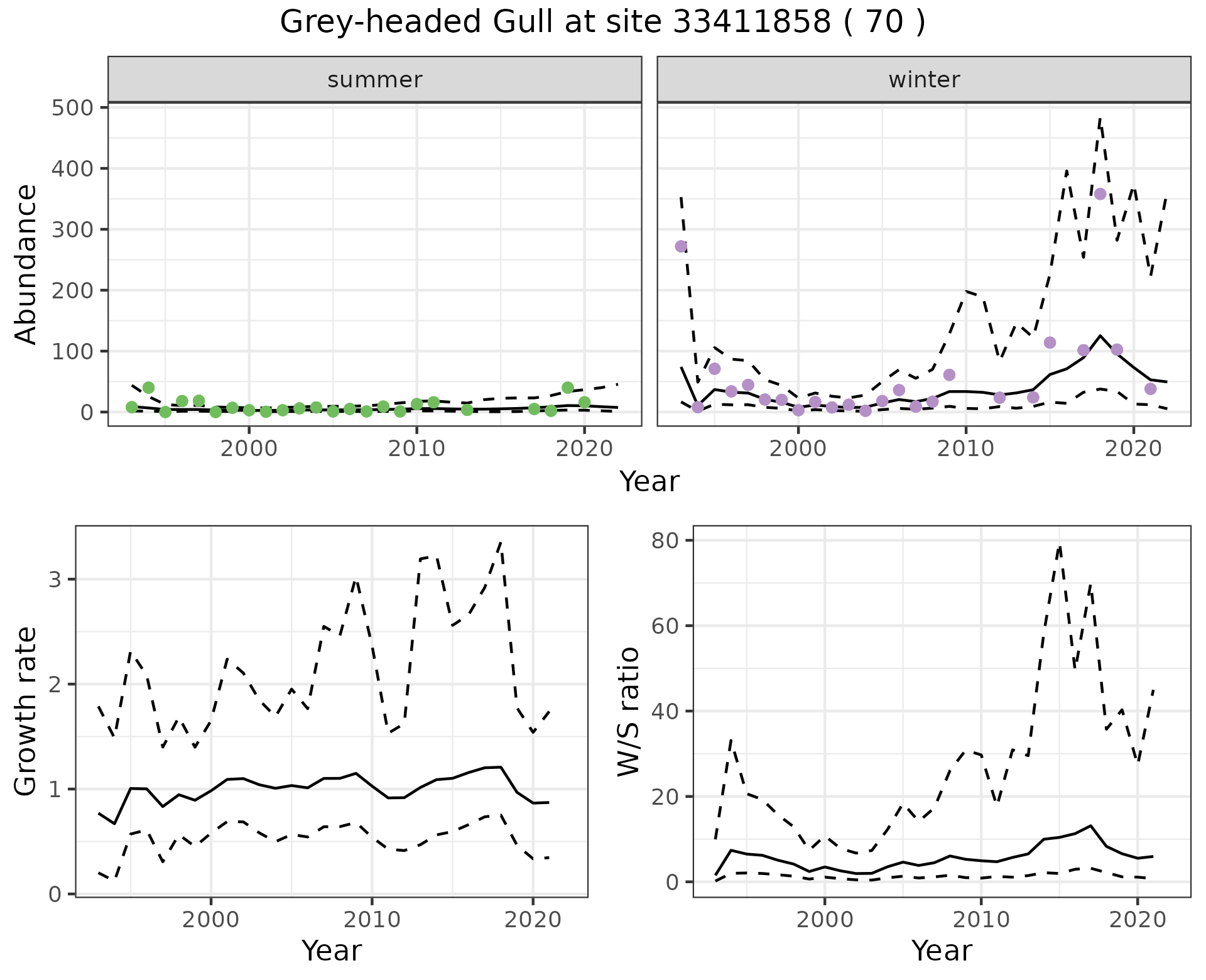Click the green summer point at 1994
The image size is (1206, 980).
pos(148,388)
